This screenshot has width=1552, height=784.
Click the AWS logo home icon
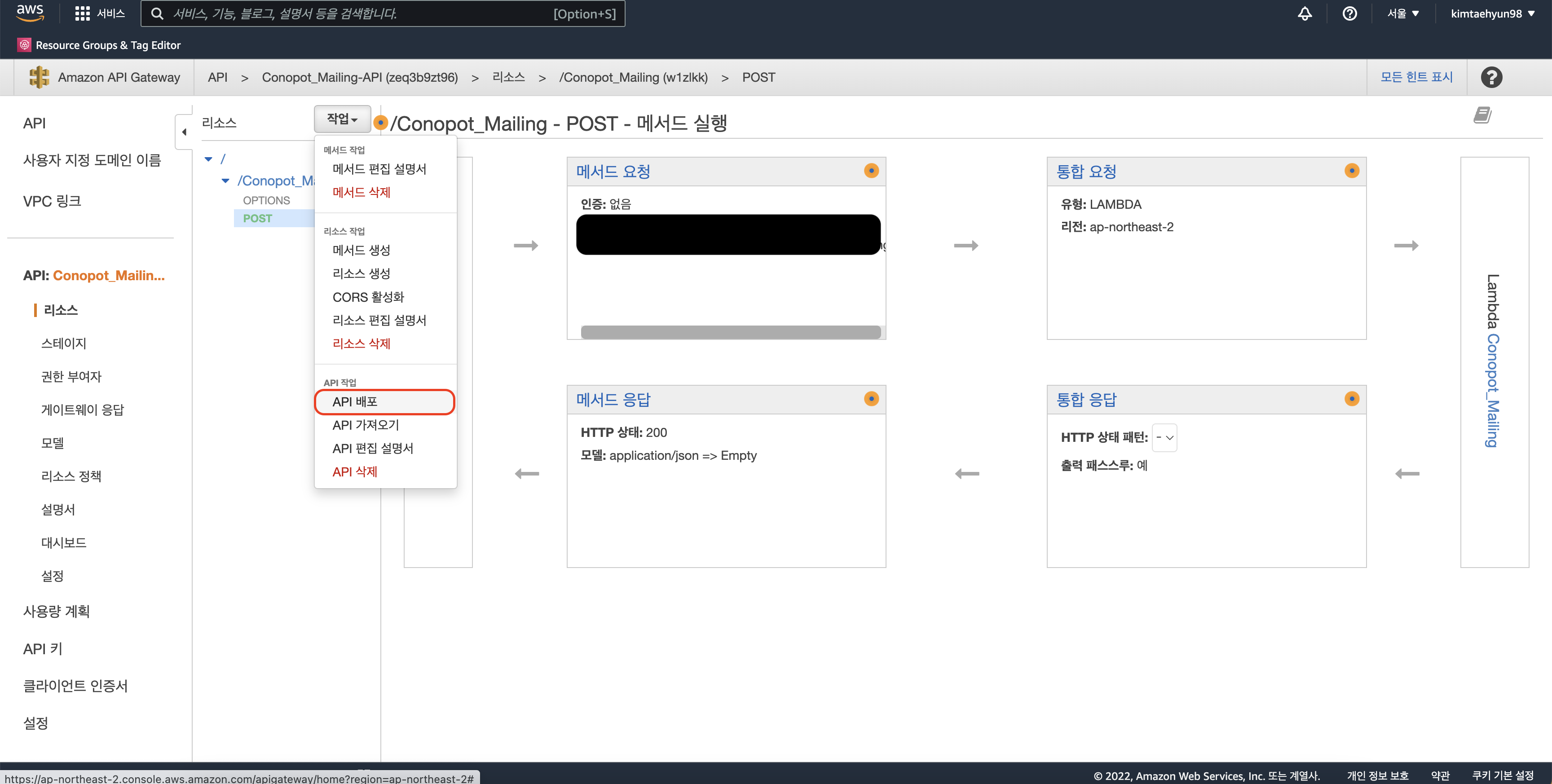pos(30,13)
